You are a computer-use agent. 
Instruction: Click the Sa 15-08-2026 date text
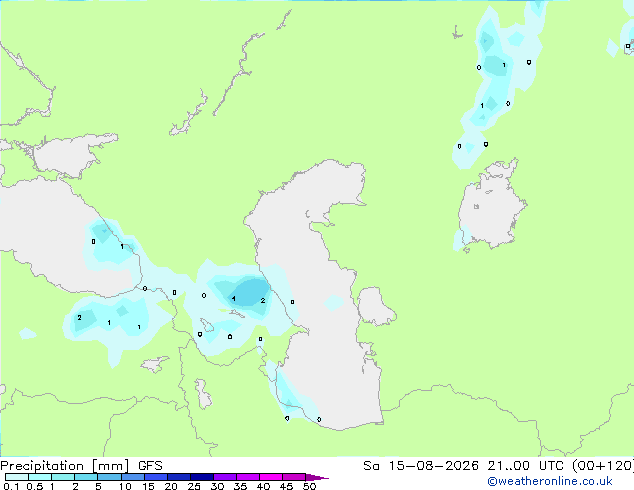[x=421, y=466]
